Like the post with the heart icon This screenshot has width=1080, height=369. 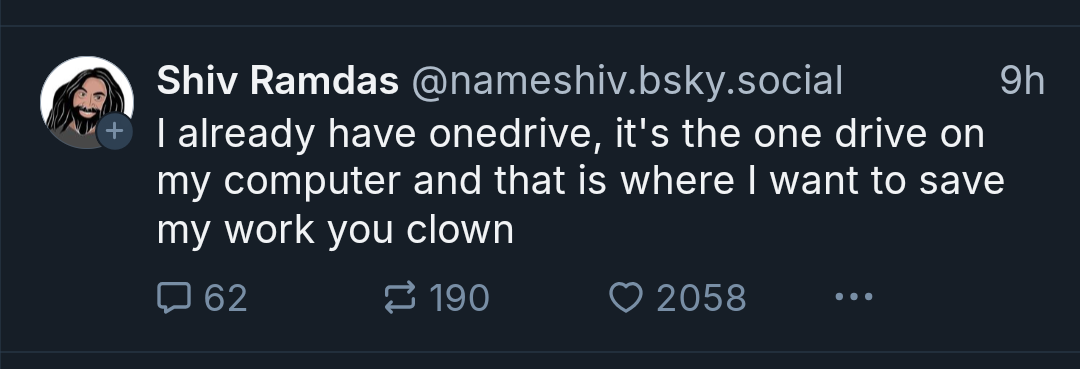tap(625, 297)
